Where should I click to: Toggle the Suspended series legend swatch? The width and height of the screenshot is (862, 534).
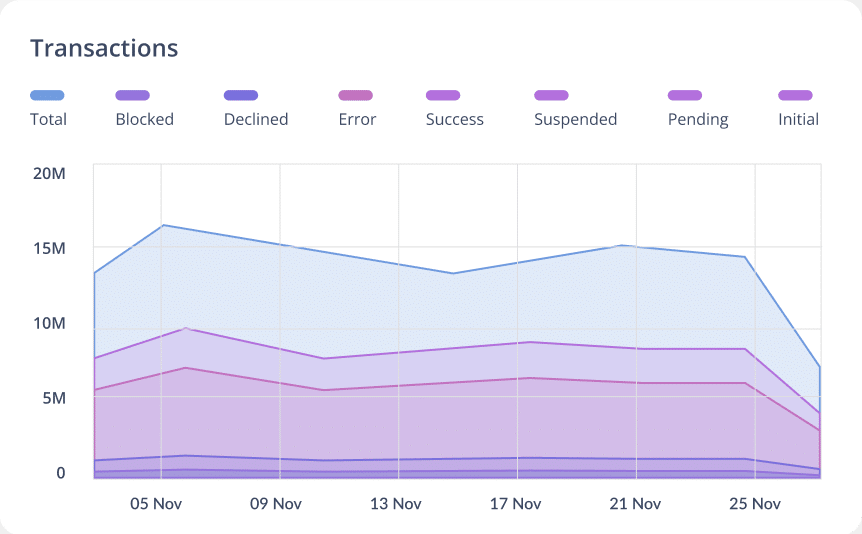(x=551, y=95)
